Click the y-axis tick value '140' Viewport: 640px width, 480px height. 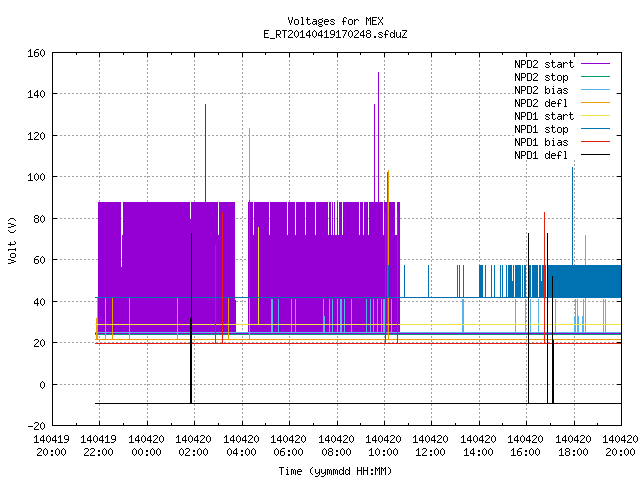(36, 95)
